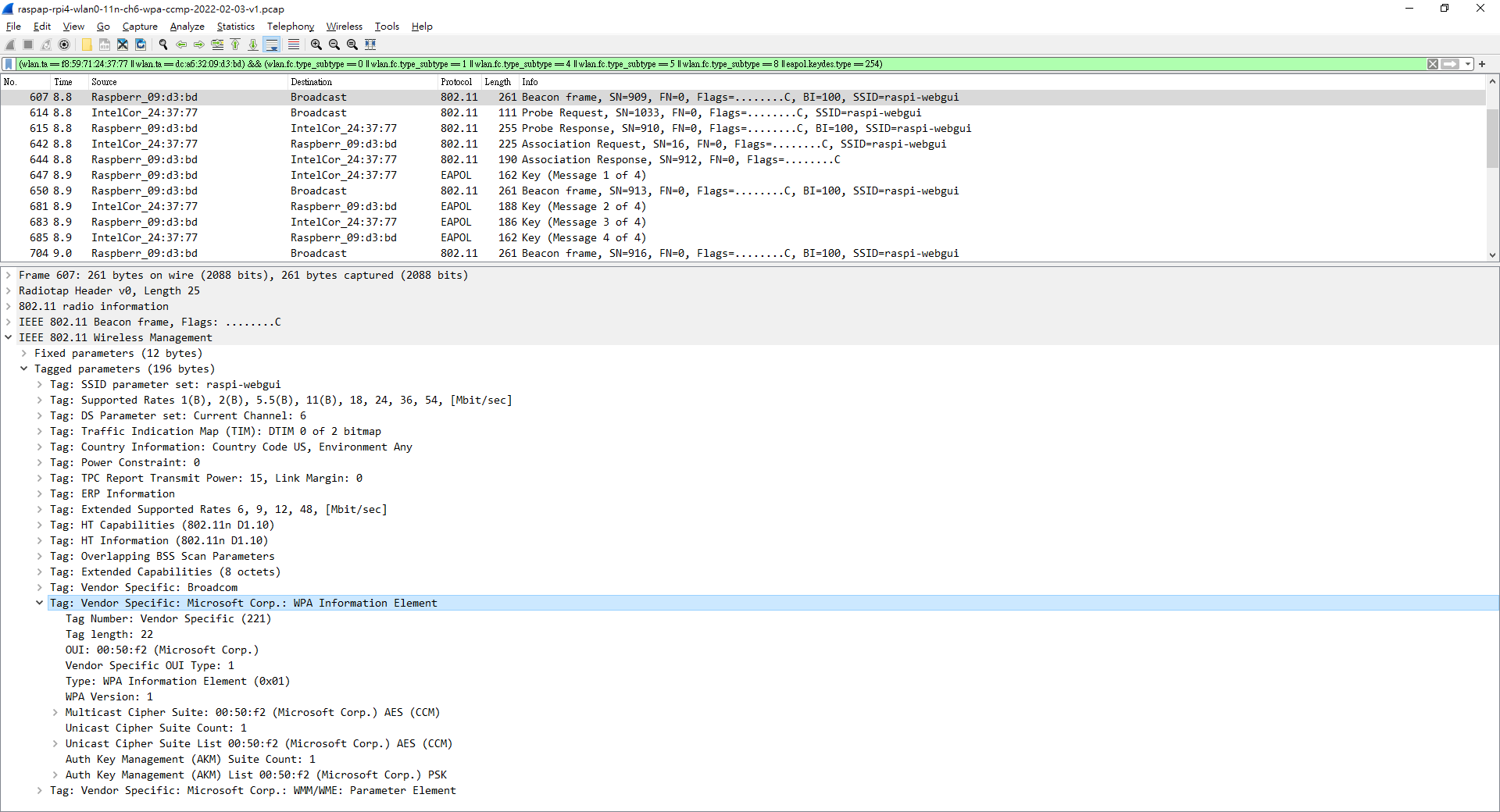This screenshot has height=812, width=1500.
Task: Open the Wireless menu
Action: 345,27
